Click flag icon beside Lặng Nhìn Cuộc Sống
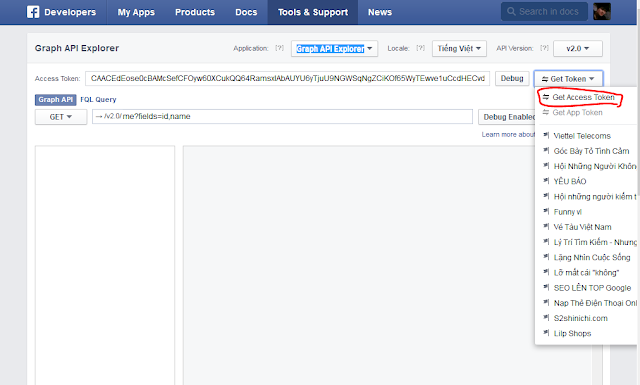The width and height of the screenshot is (640, 385). (546, 257)
